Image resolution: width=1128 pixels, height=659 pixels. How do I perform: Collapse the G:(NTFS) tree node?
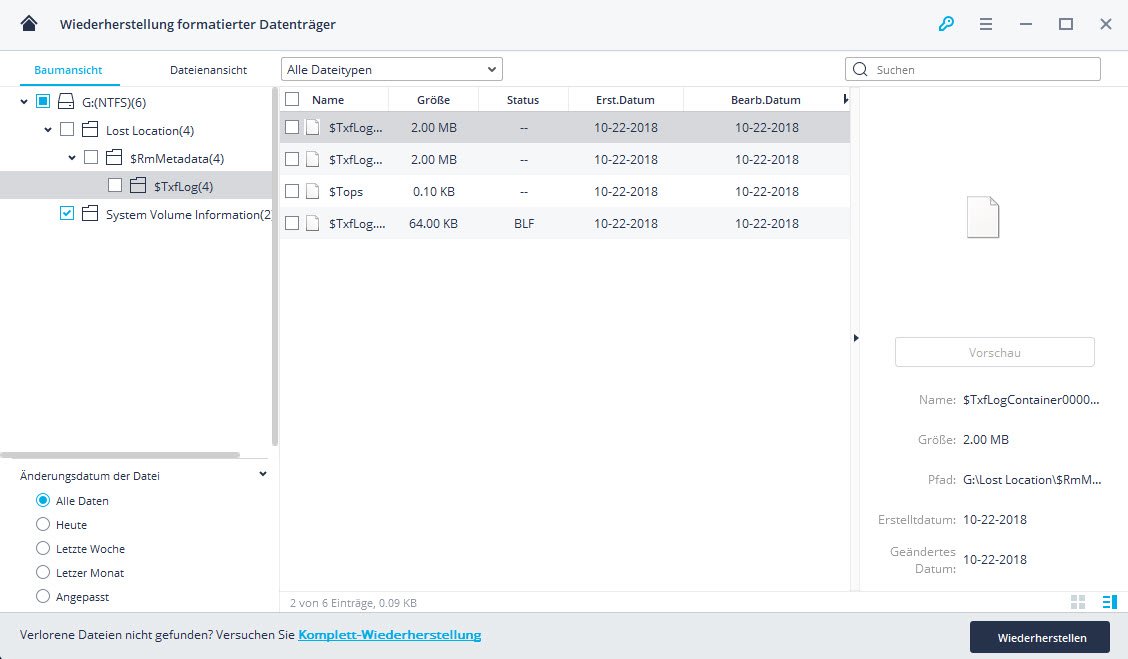[x=24, y=101]
